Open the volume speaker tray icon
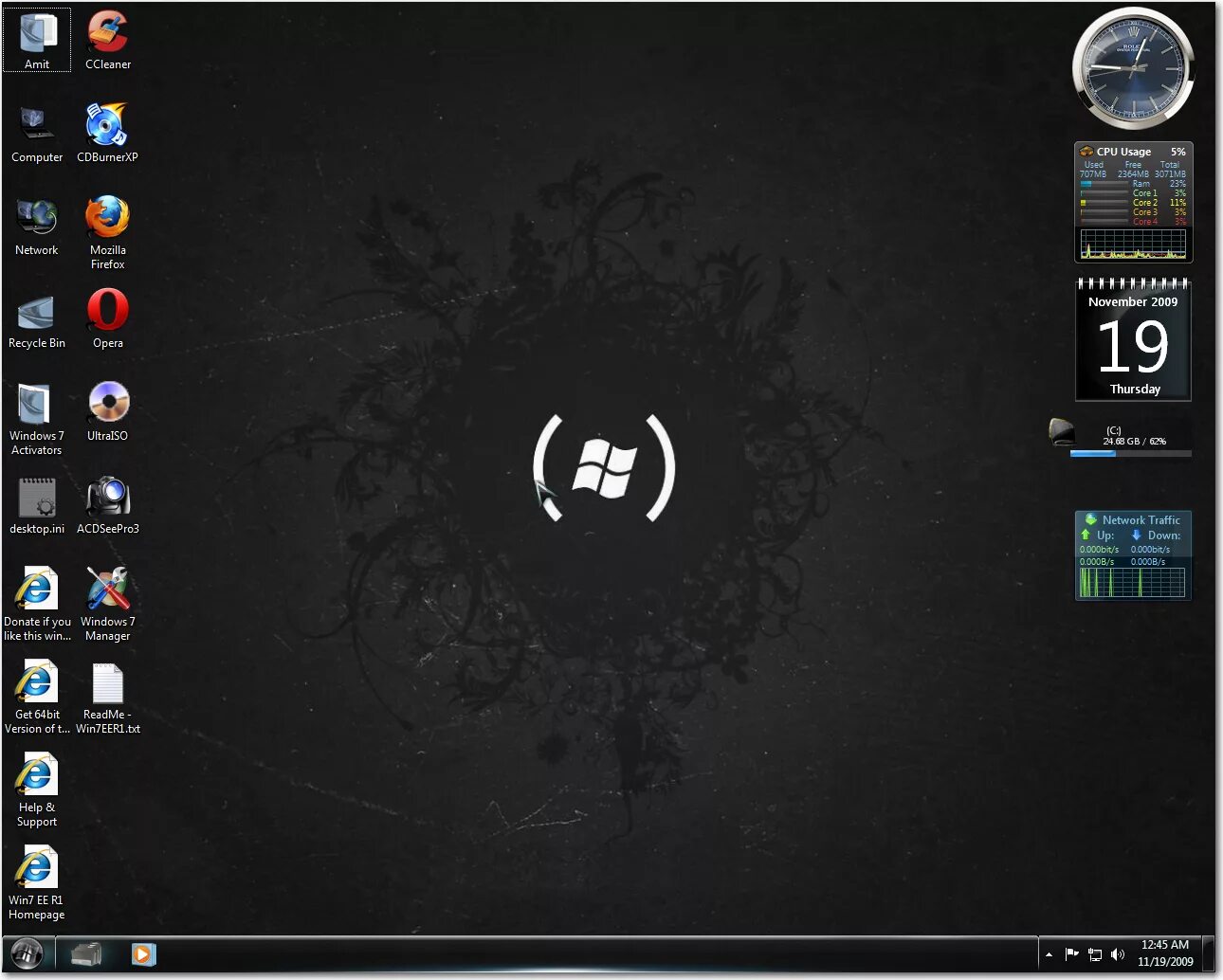 tap(1118, 954)
